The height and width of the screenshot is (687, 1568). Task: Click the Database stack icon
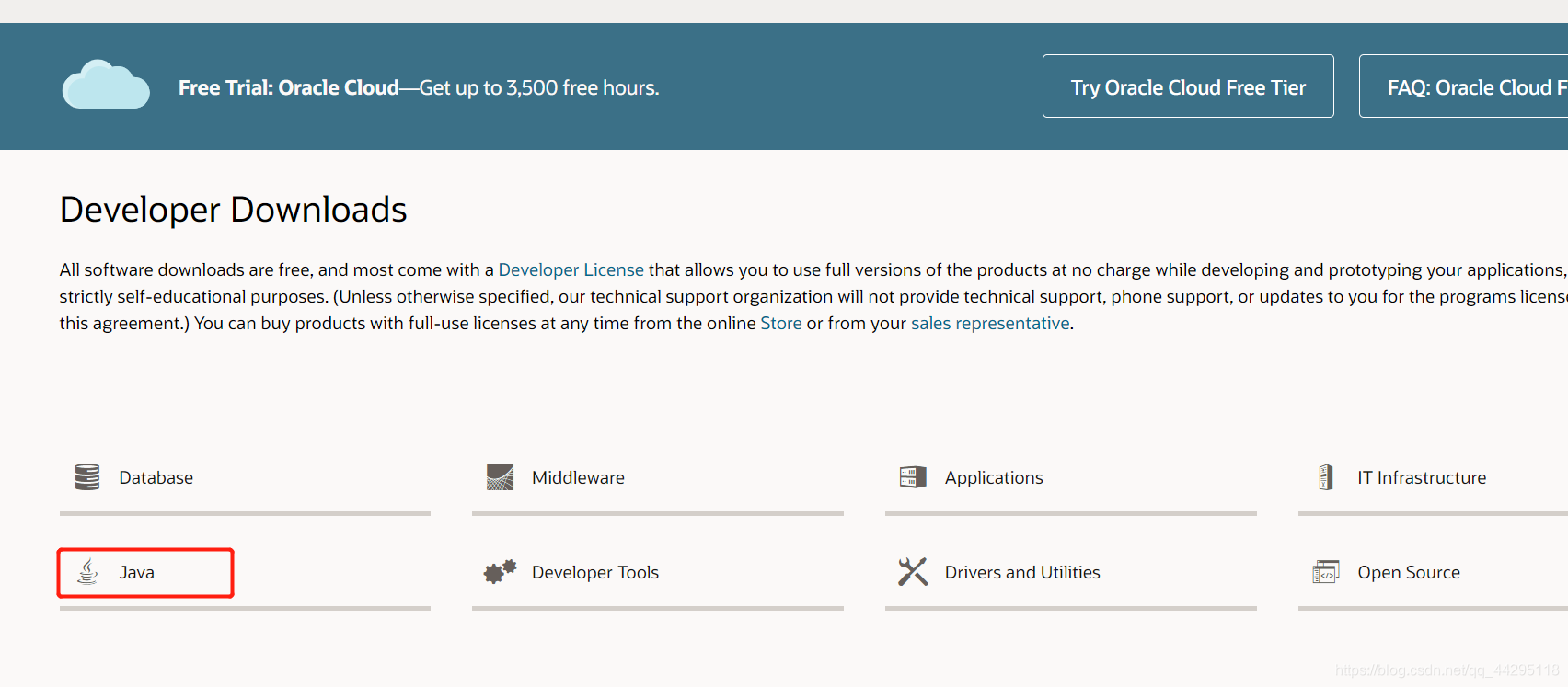(87, 477)
